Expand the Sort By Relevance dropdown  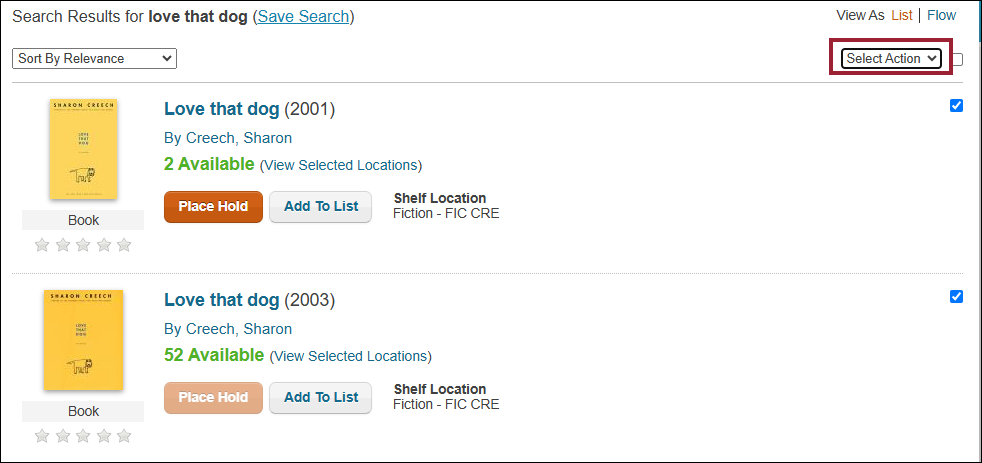pyautogui.click(x=95, y=58)
